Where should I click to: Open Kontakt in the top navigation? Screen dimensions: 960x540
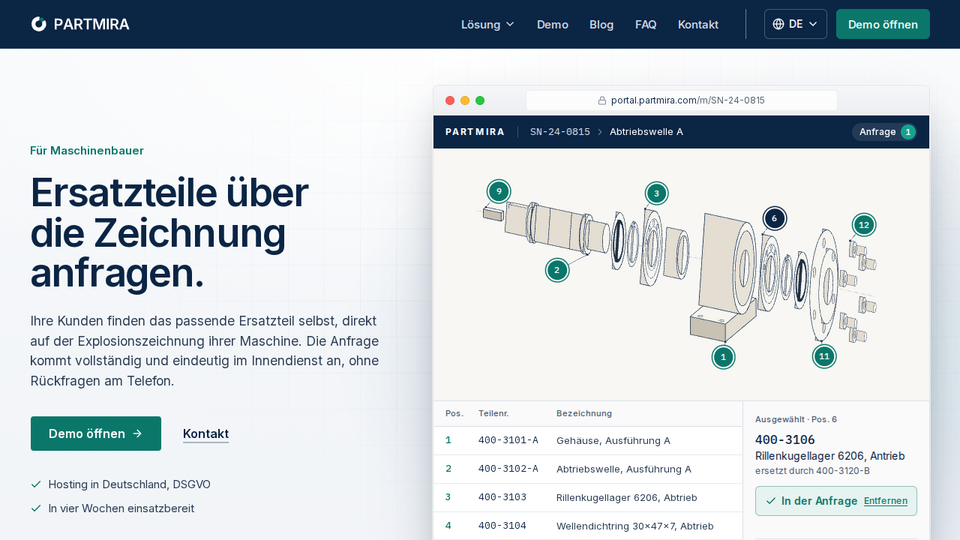pos(697,24)
